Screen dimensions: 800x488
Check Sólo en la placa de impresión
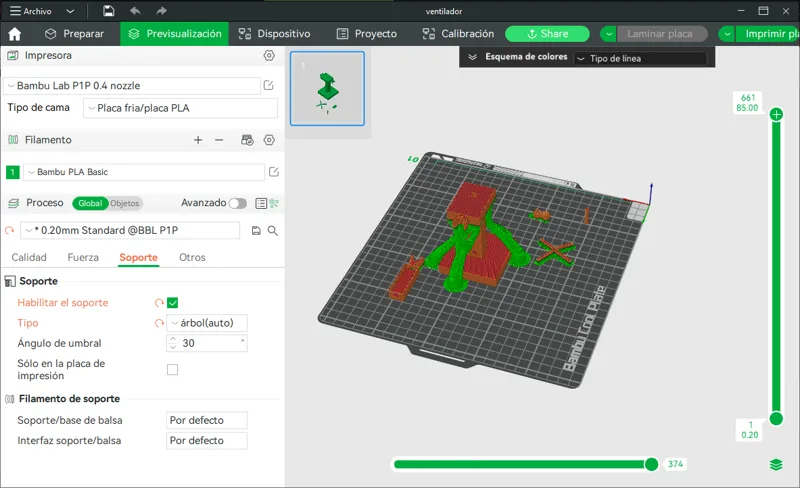pos(172,370)
